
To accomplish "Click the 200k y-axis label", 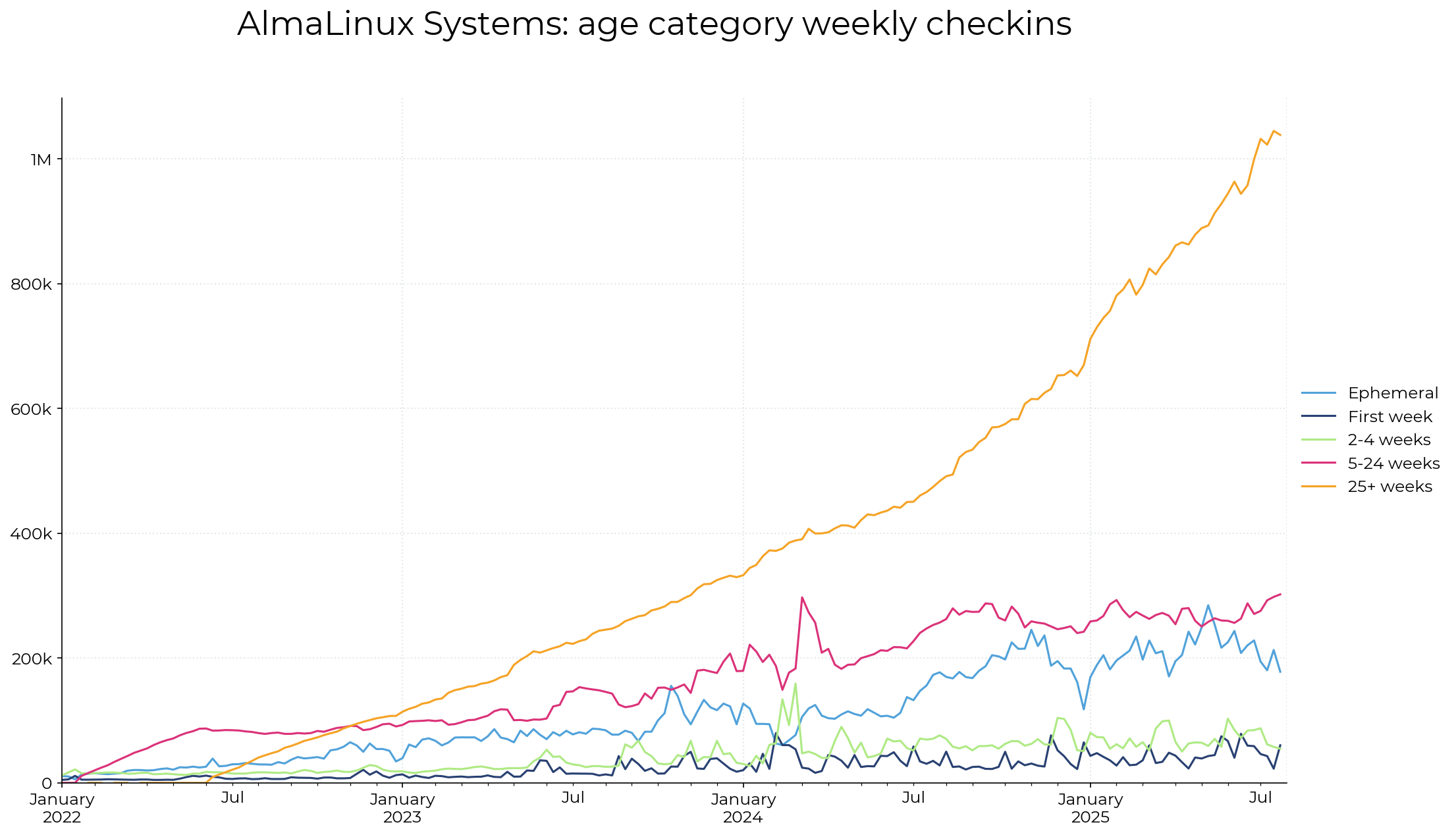I will tap(31, 659).
